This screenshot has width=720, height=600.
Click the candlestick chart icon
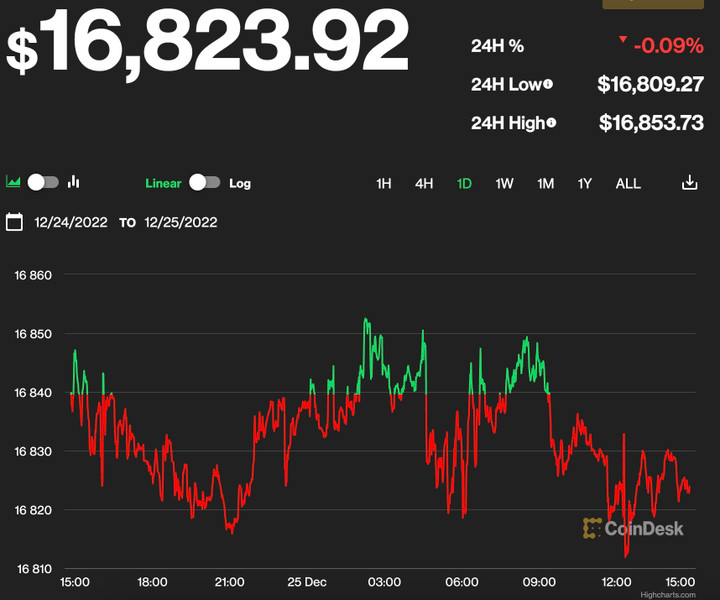pos(73,182)
